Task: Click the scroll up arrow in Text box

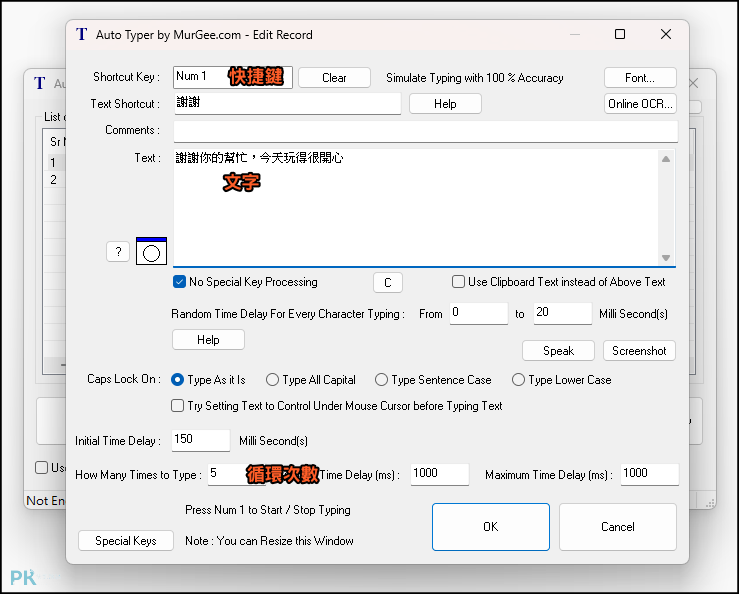Action: 666,159
